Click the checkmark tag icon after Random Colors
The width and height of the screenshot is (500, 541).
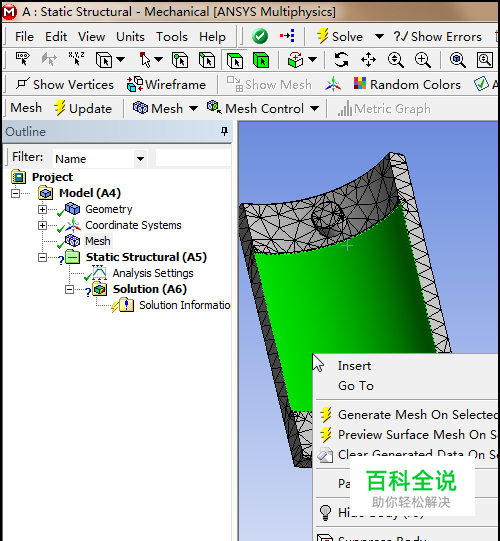(x=481, y=84)
